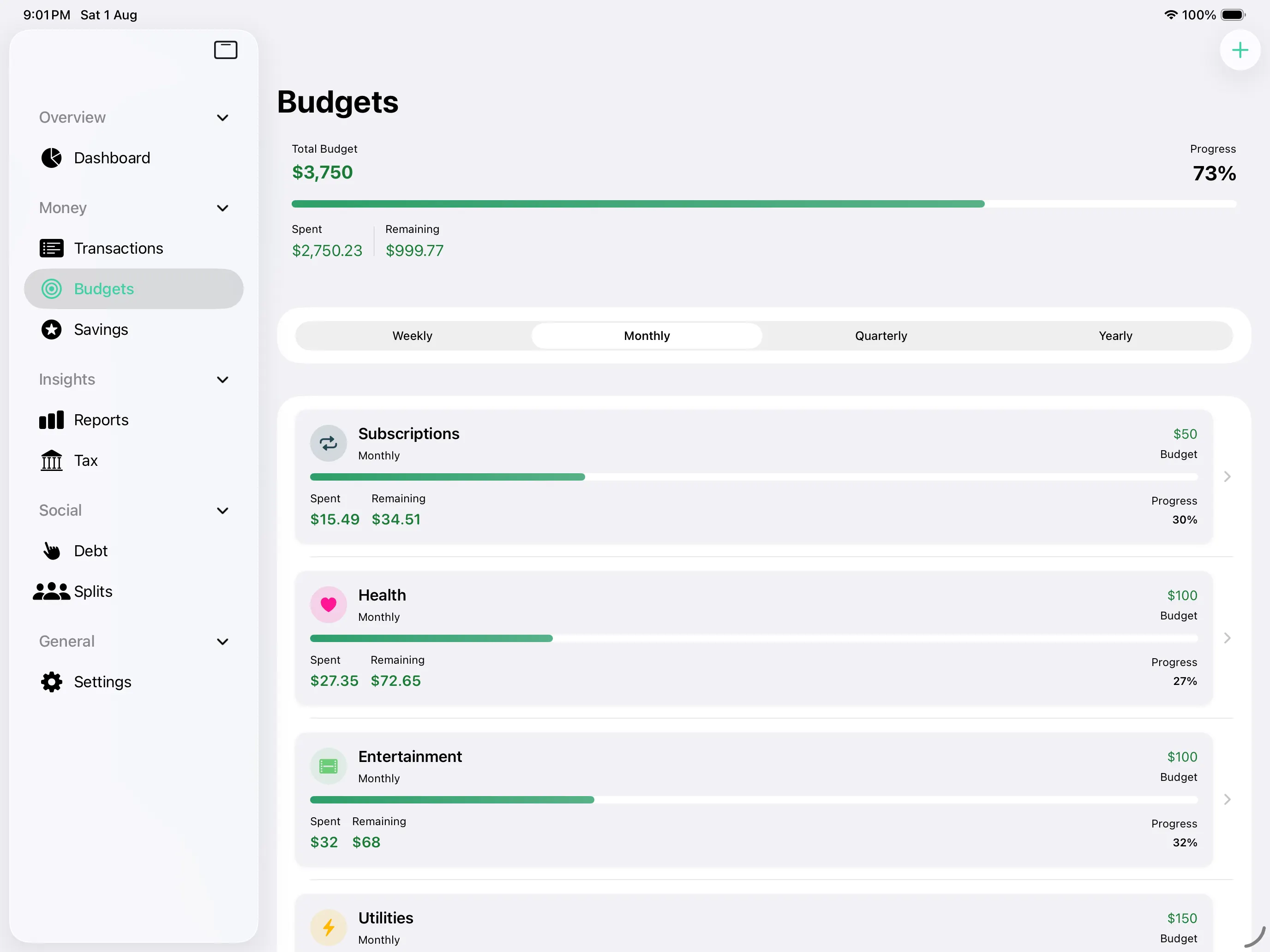Click the Utilities lightning bolt icon
This screenshot has height=952, width=1270.
329,928
